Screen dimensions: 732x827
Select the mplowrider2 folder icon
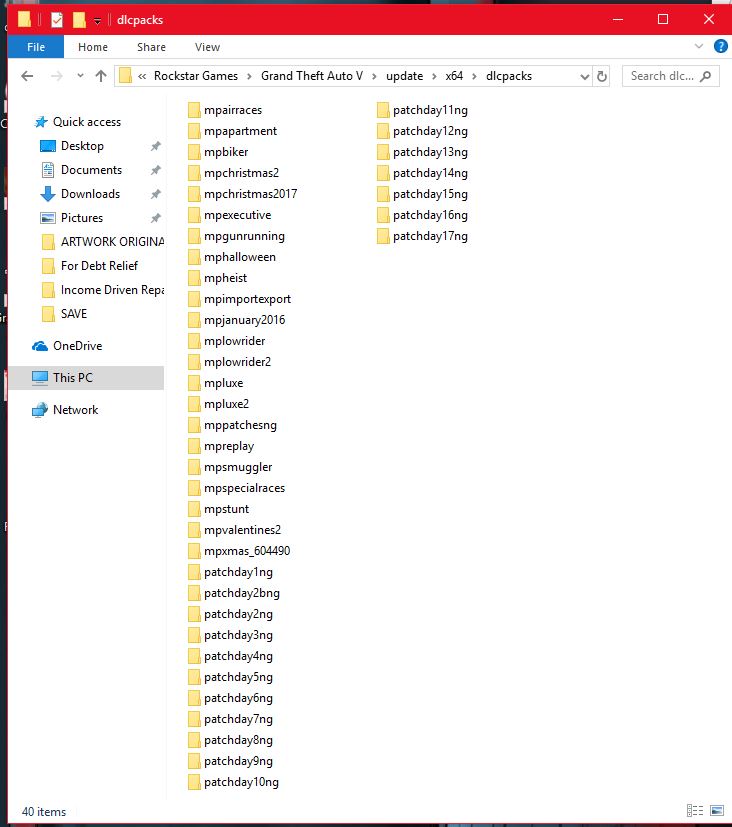(x=194, y=362)
